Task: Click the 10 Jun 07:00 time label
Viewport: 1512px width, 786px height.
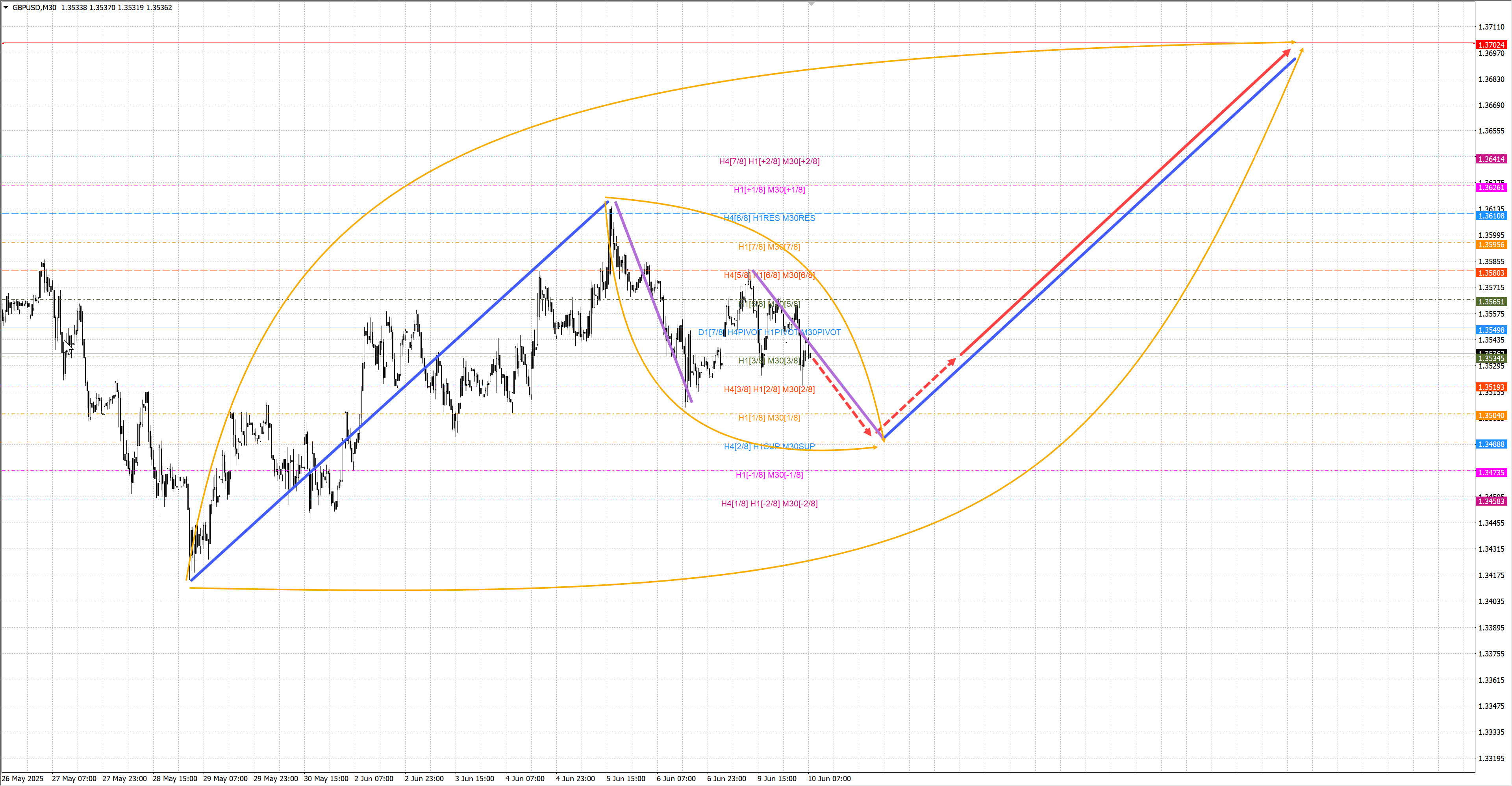Action: click(829, 779)
